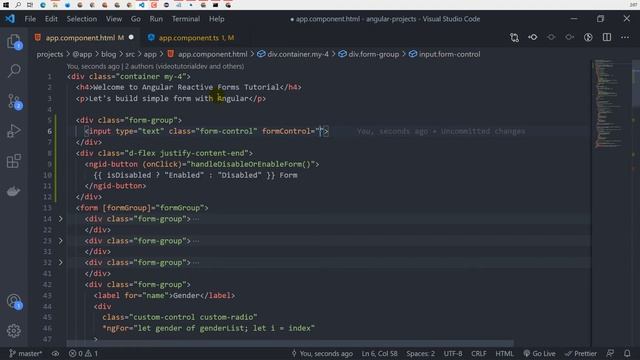
Task: Open the Run menu
Action: click(156, 19)
